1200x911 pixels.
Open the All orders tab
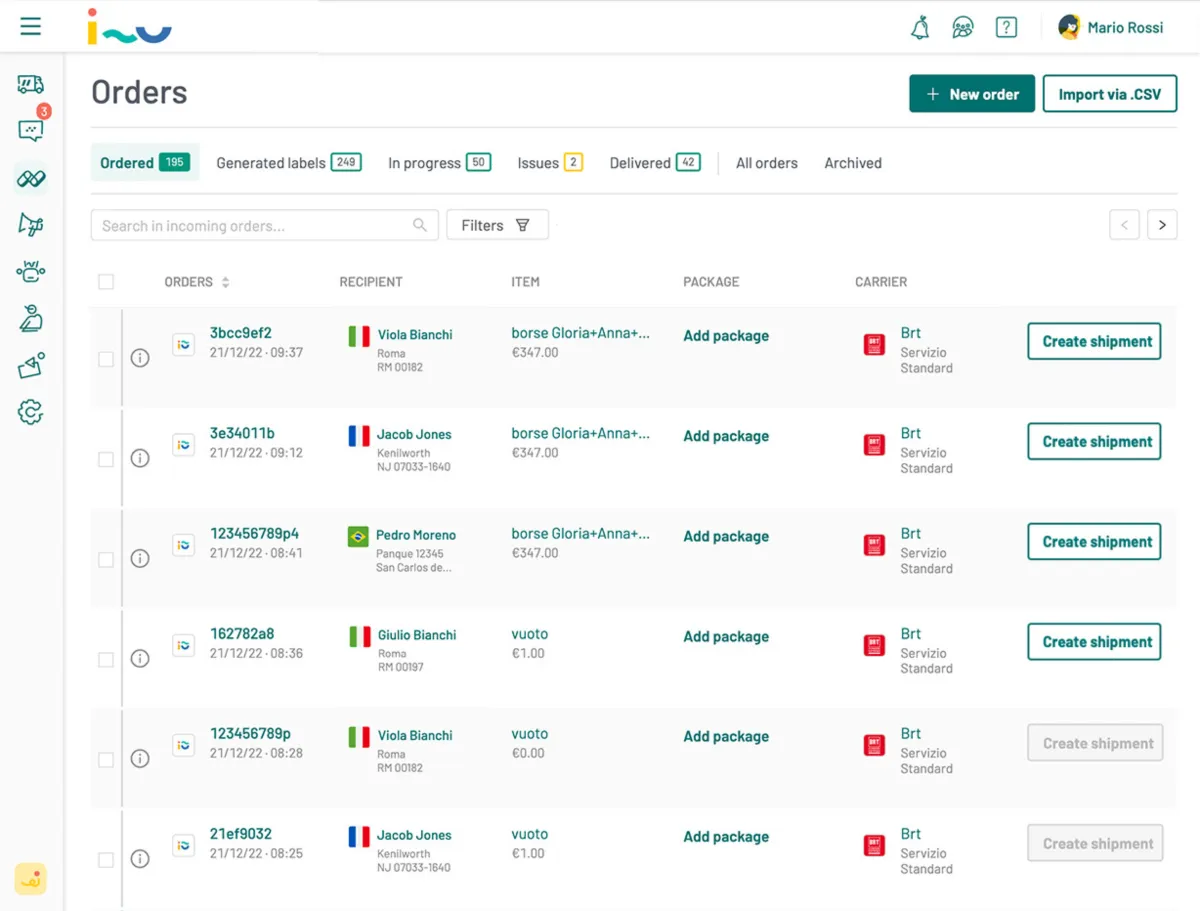[767, 163]
